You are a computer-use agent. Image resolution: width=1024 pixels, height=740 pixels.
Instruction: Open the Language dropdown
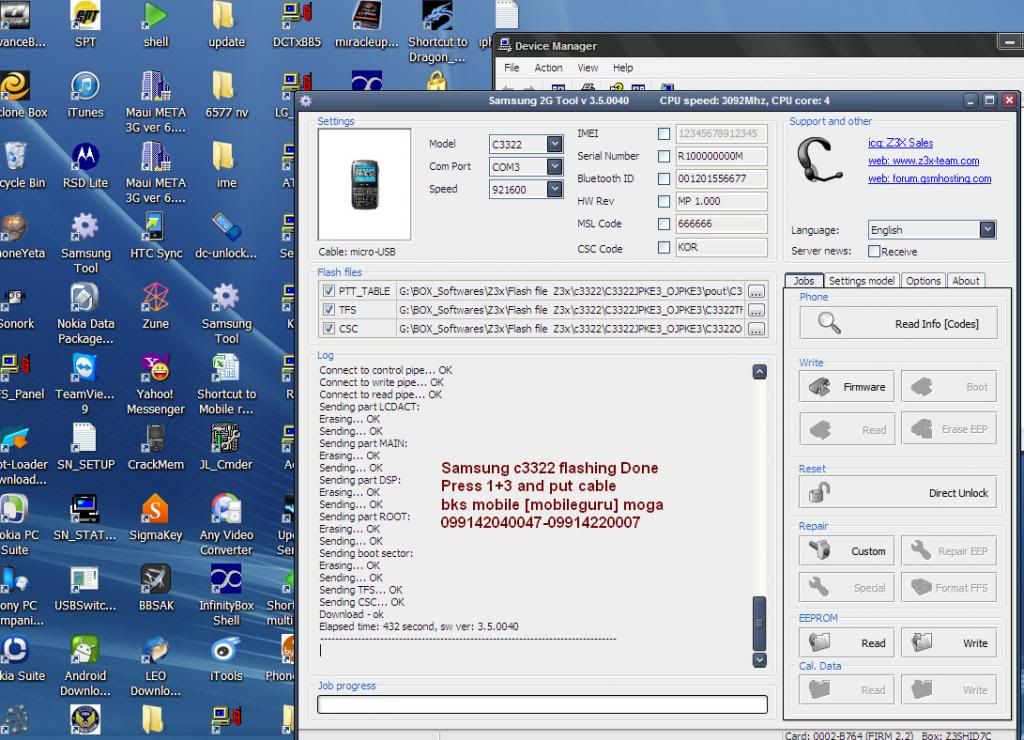(x=987, y=229)
